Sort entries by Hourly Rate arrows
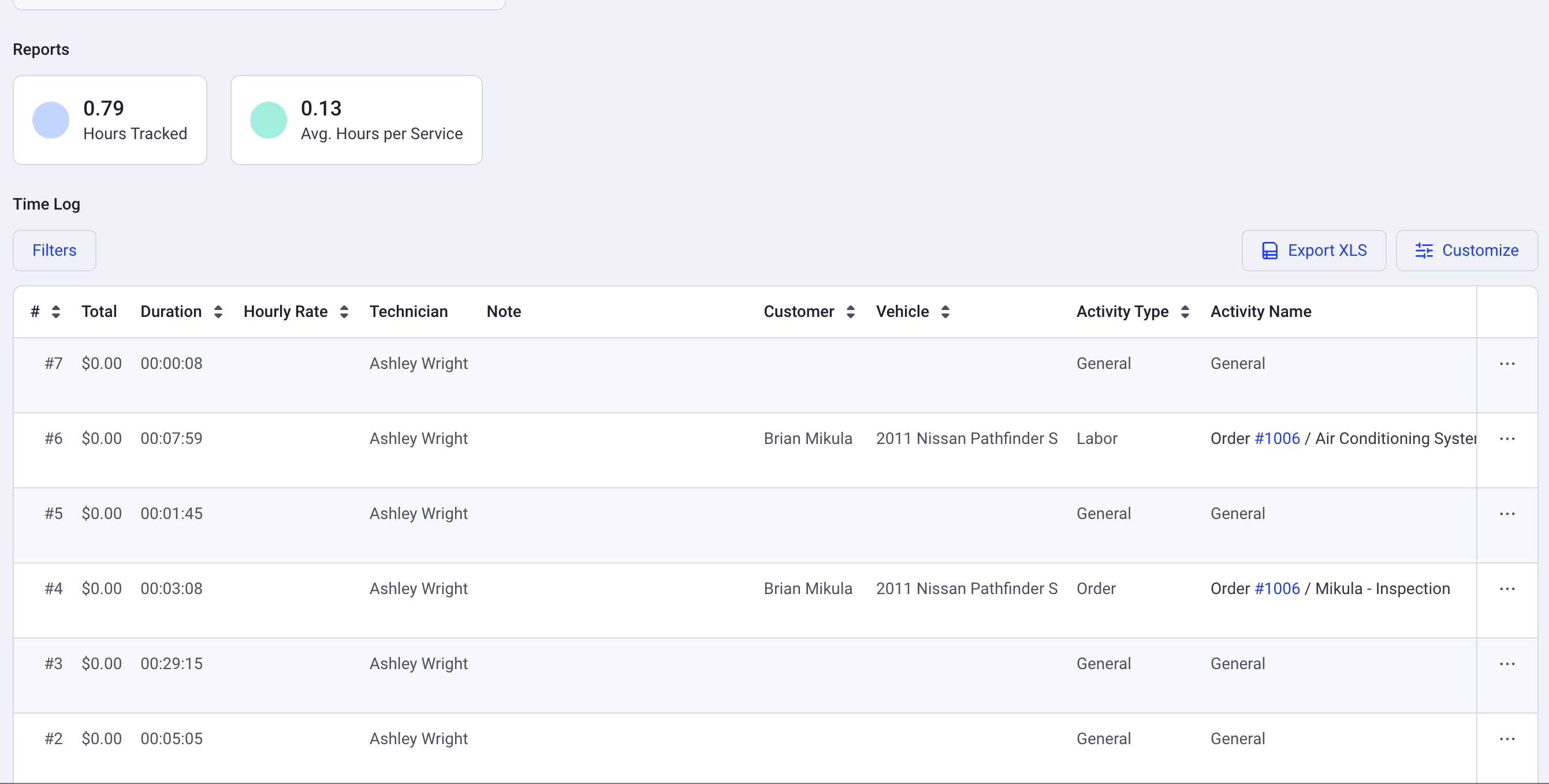1549x784 pixels. (344, 311)
